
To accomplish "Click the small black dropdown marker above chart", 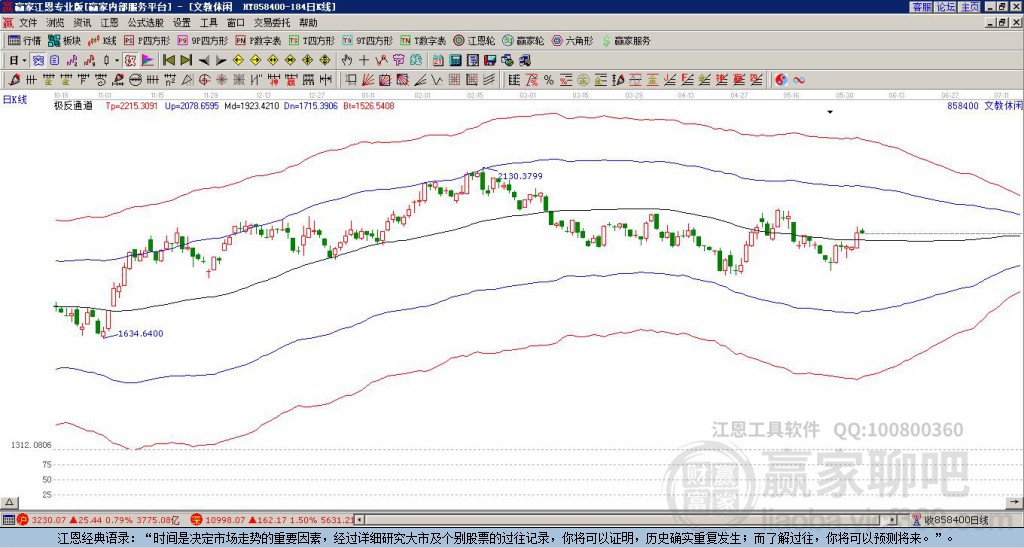I will click(830, 112).
